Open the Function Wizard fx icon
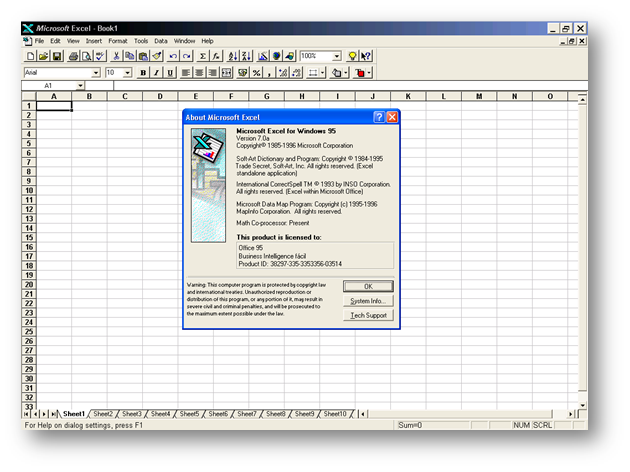The image size is (630, 472). [216, 56]
